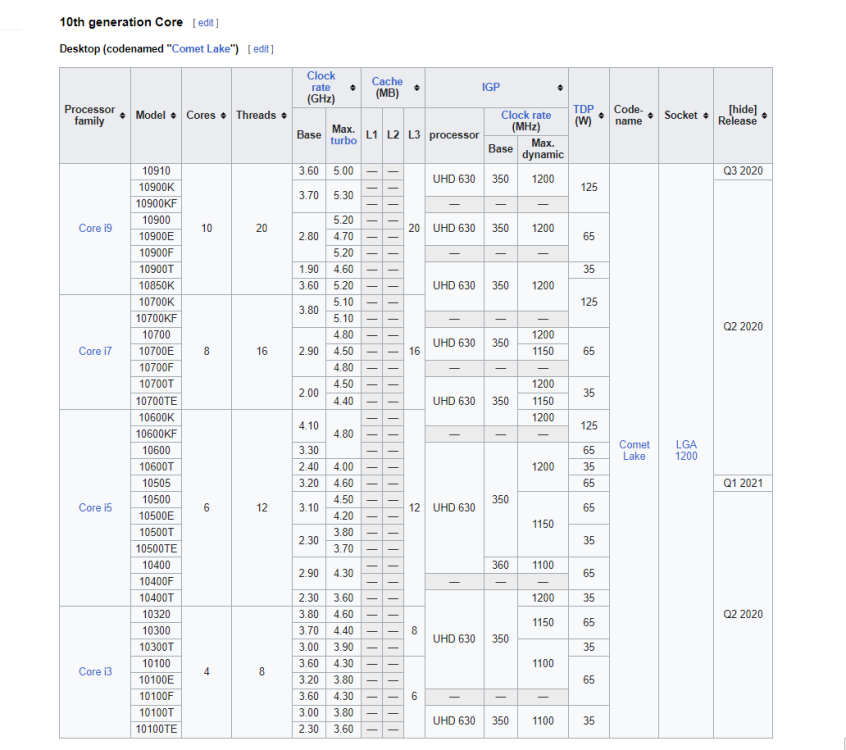Click sort arrows next to TDP header
This screenshot has width=846, height=750.
coord(601,115)
